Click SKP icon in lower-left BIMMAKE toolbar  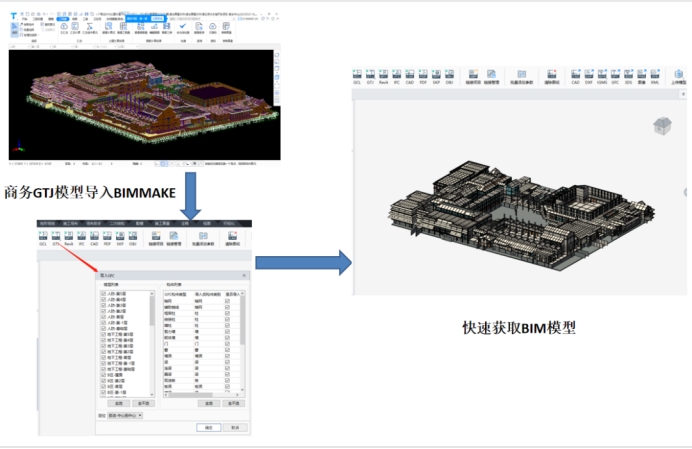point(120,238)
